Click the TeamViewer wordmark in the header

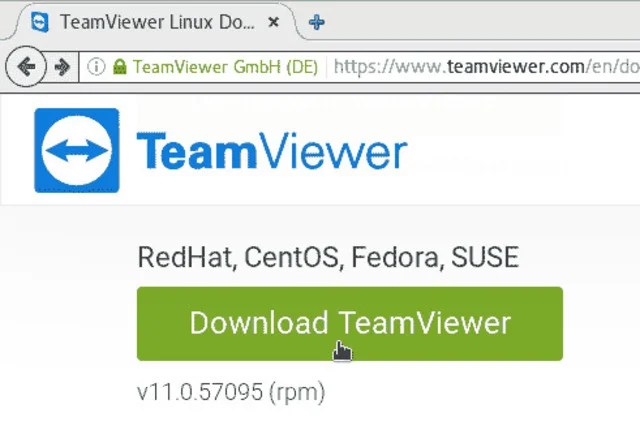(x=272, y=150)
